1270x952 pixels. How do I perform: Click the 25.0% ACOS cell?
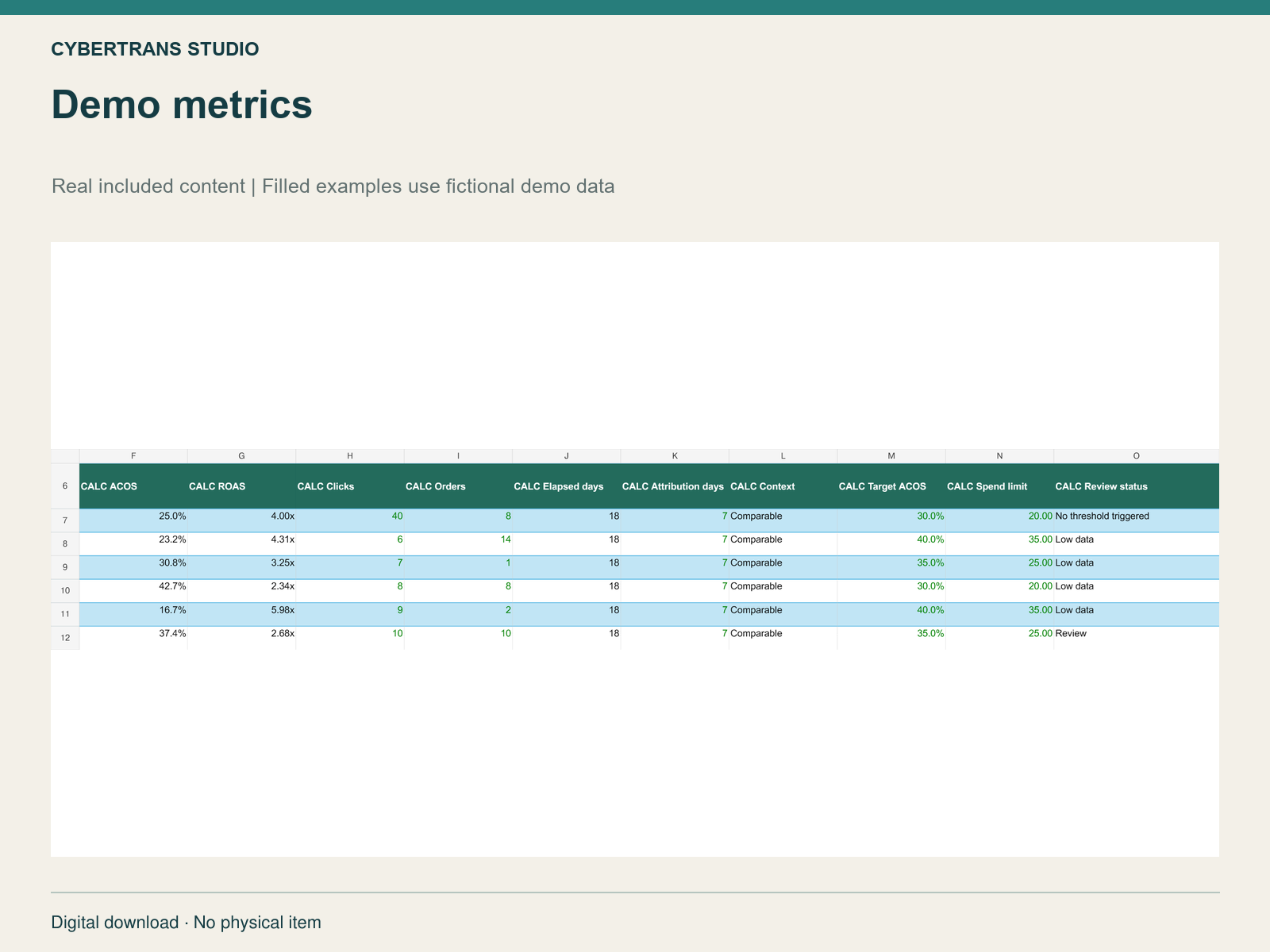pos(133,520)
